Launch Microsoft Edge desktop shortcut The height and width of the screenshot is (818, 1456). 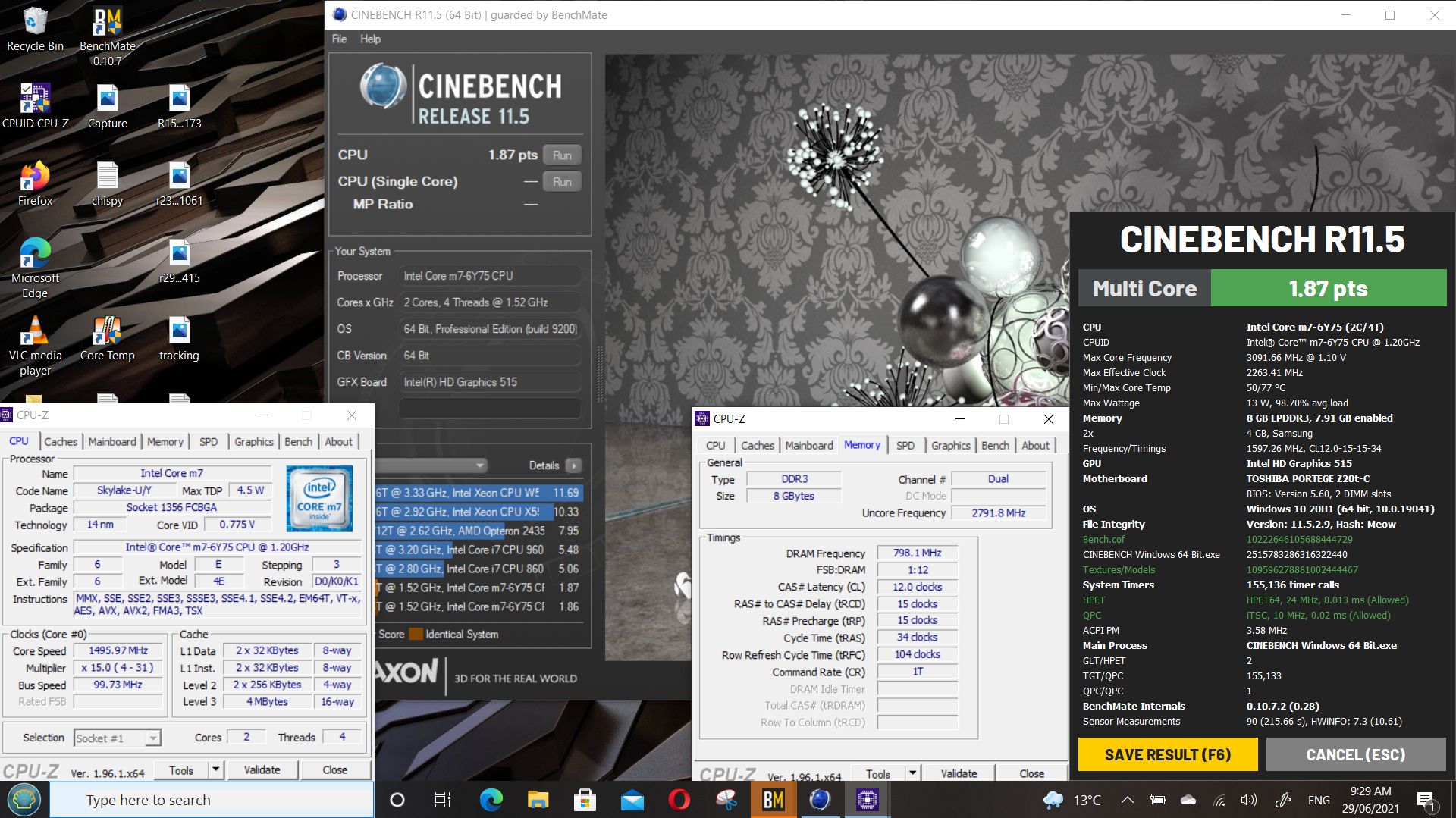pos(35,268)
